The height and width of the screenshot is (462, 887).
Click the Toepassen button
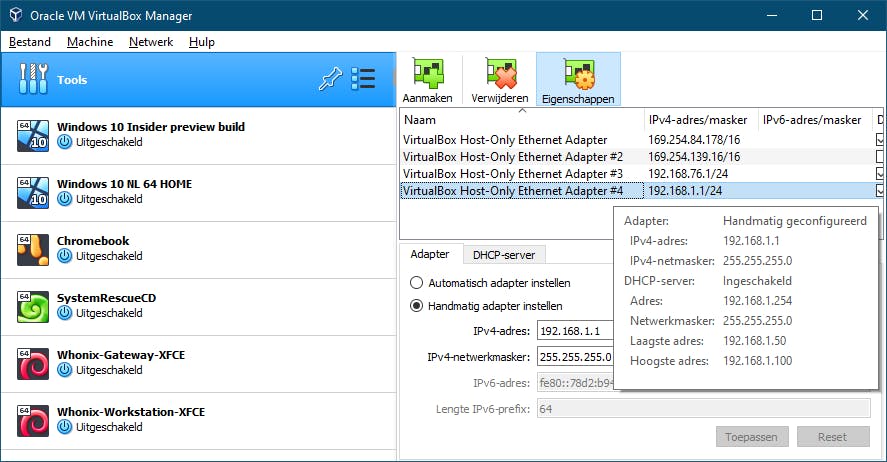point(752,437)
